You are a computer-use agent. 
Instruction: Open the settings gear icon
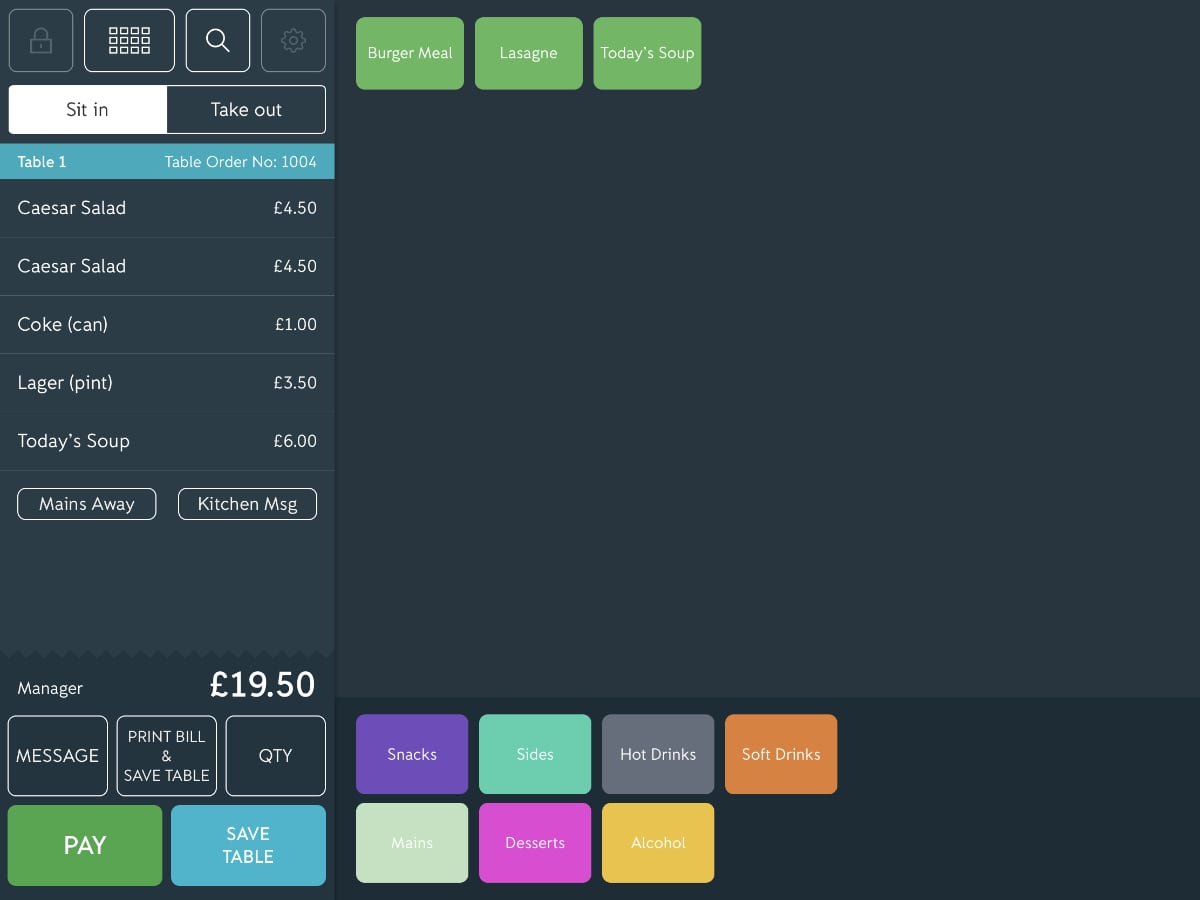pyautogui.click(x=293, y=40)
